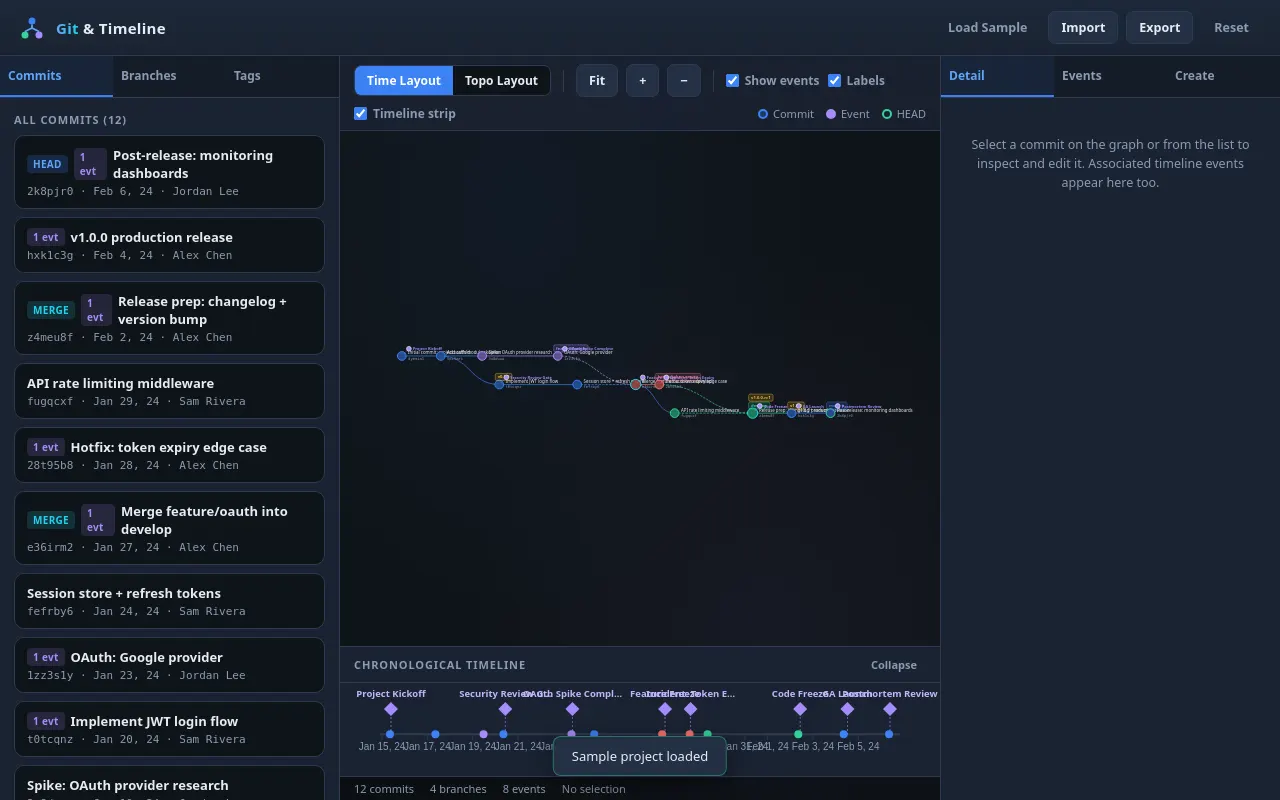Zoom in with the plus button
1280x800 pixels.
coord(642,80)
